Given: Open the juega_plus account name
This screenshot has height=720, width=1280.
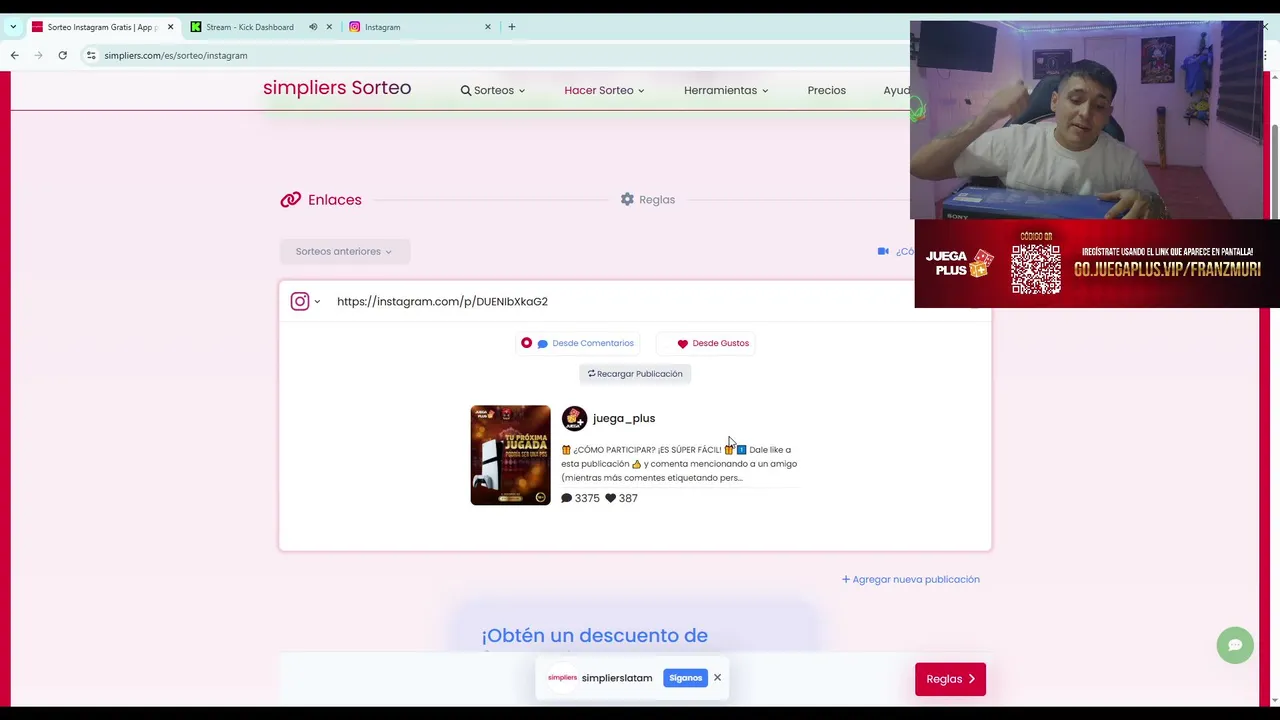Looking at the screenshot, I should click(624, 418).
